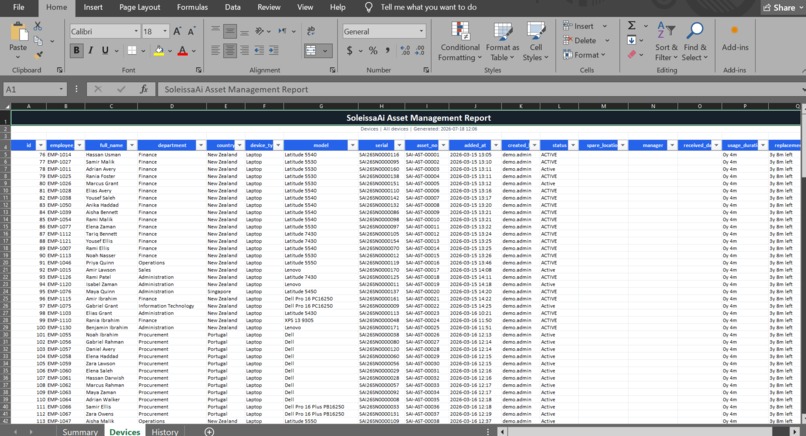806x436 pixels.
Task: Open Sort & Filter menu
Action: pos(666,42)
